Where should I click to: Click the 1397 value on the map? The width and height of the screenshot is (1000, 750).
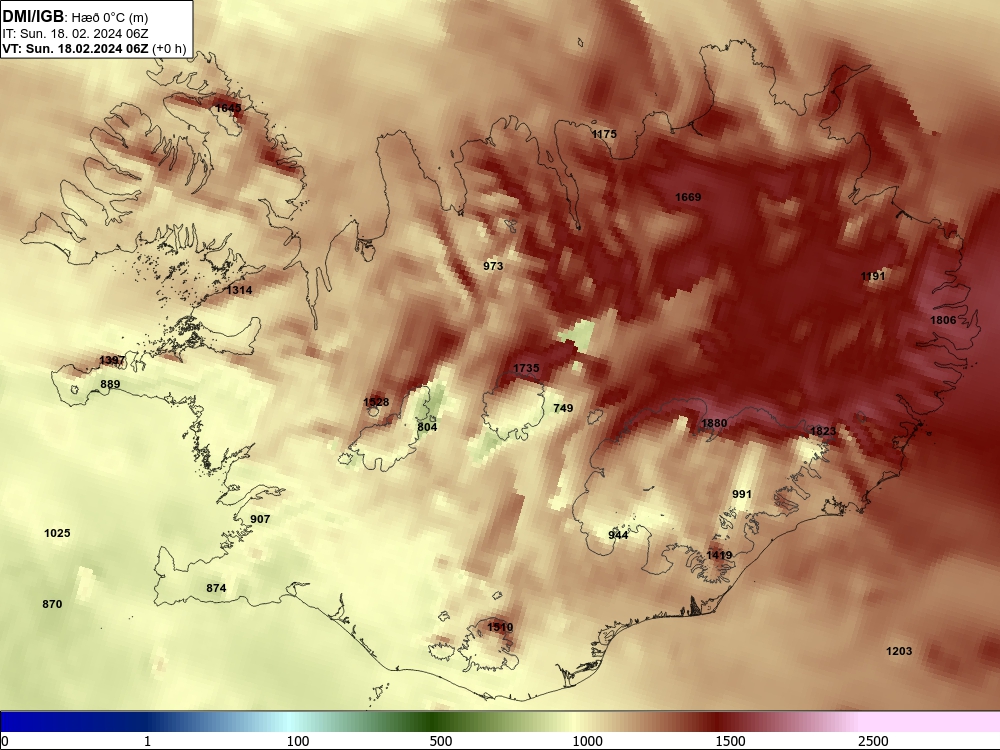pos(112,360)
